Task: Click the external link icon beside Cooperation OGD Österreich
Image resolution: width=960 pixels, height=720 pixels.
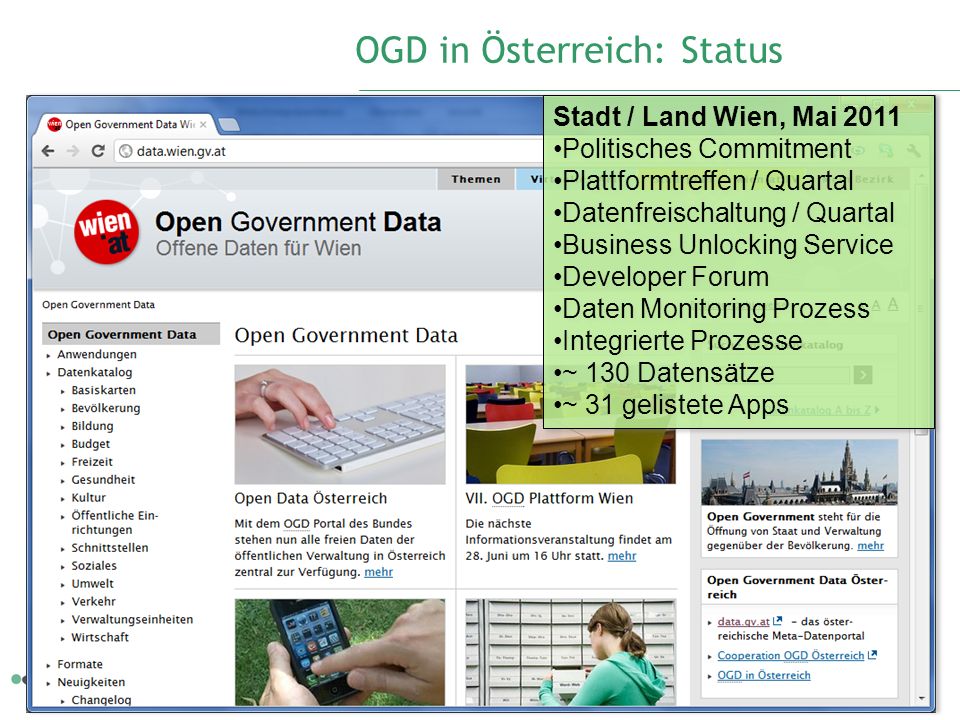Action: (x=872, y=655)
